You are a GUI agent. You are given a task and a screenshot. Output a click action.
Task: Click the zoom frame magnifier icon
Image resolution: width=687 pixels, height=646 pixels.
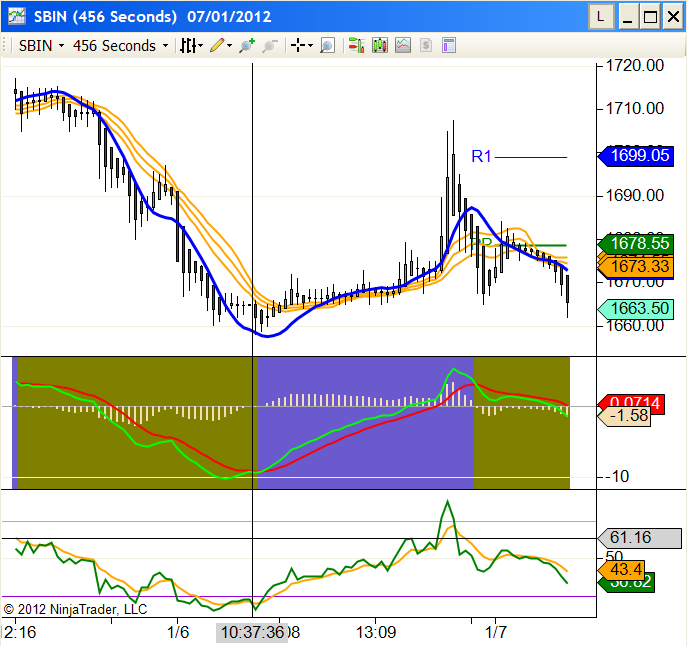tap(327, 46)
